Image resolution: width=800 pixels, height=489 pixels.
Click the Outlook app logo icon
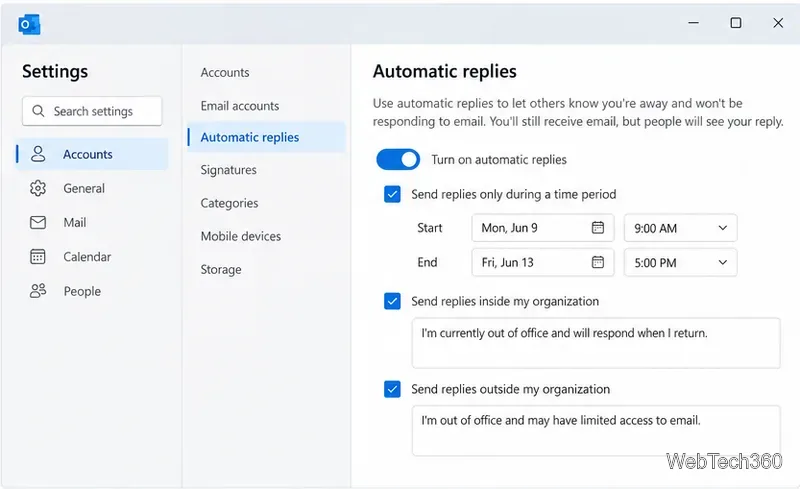29,24
